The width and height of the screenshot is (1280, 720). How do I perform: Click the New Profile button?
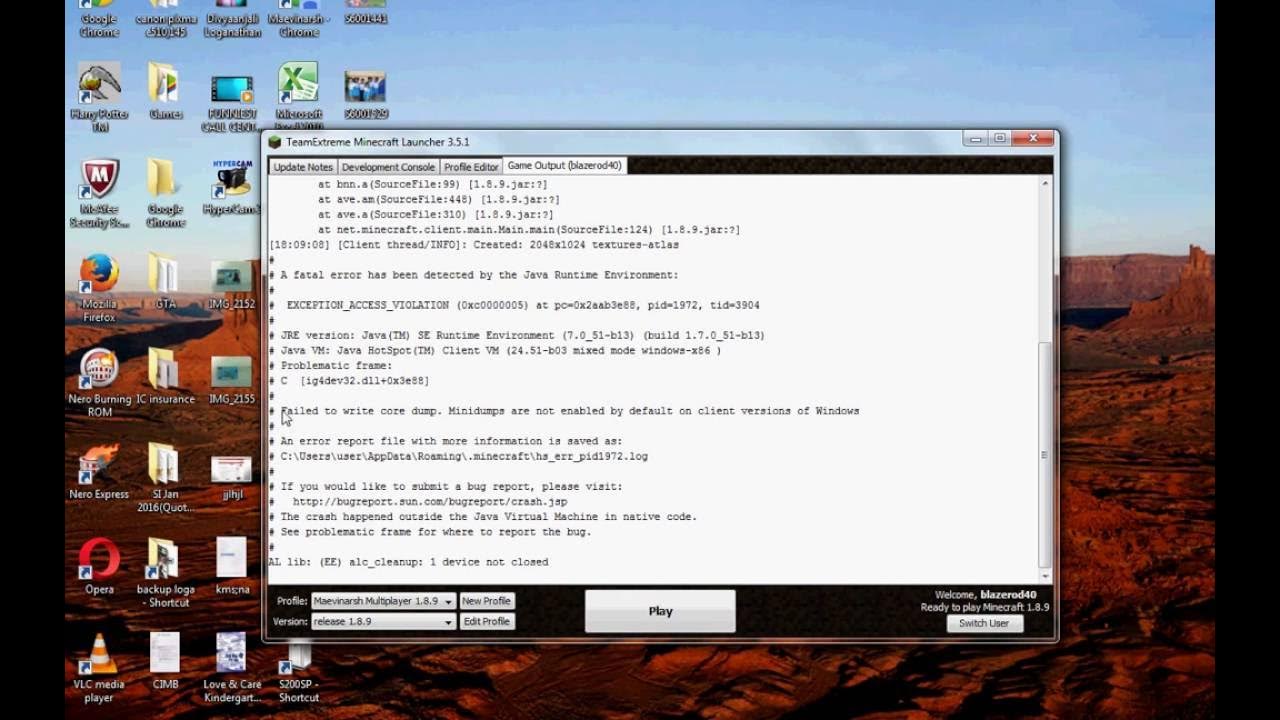click(x=486, y=601)
